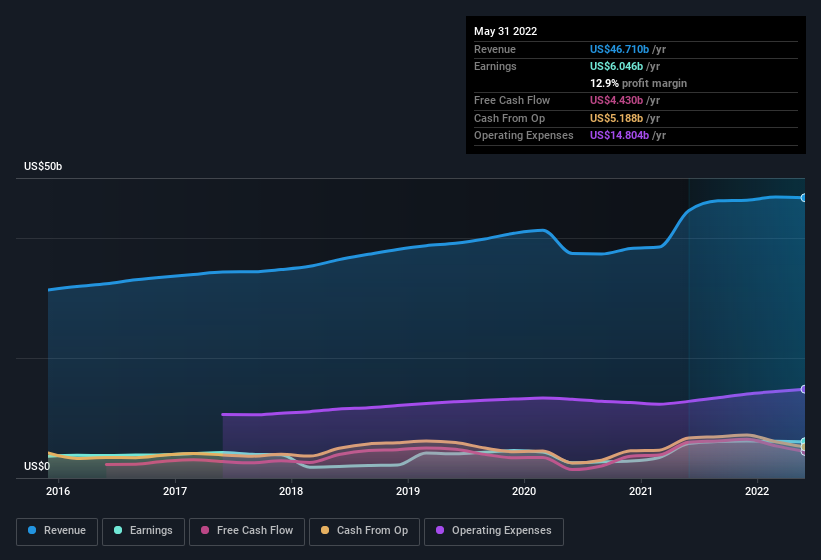This screenshot has width=821, height=560.
Task: Toggle Operating Expenses legend button
Action: (x=494, y=531)
